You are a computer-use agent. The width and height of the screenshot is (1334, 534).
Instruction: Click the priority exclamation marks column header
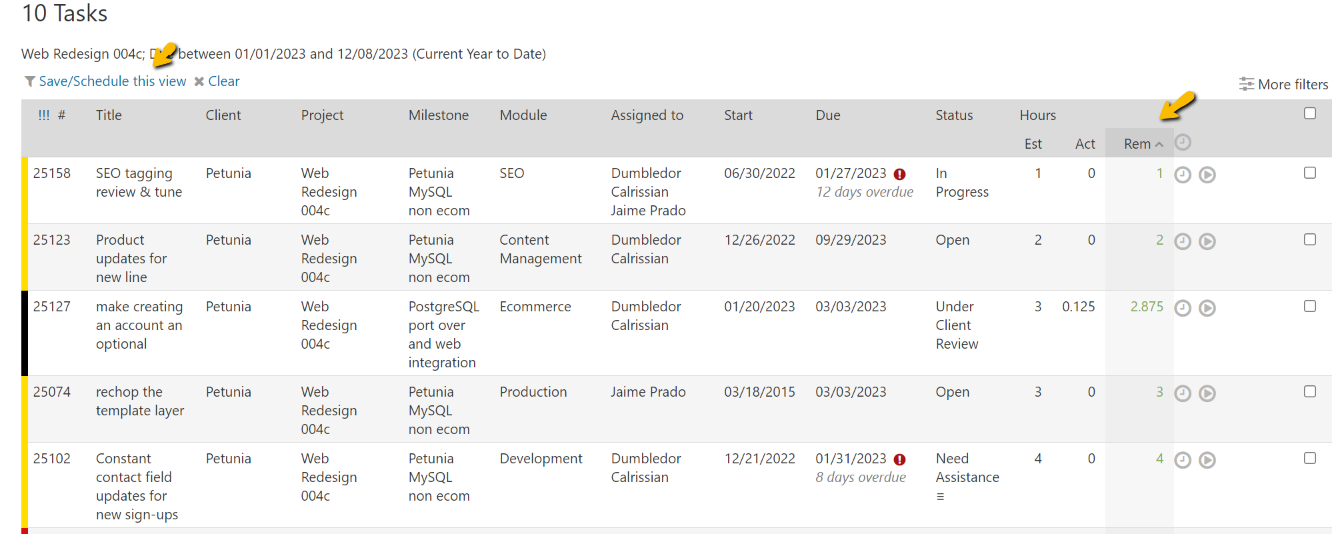pos(43,115)
